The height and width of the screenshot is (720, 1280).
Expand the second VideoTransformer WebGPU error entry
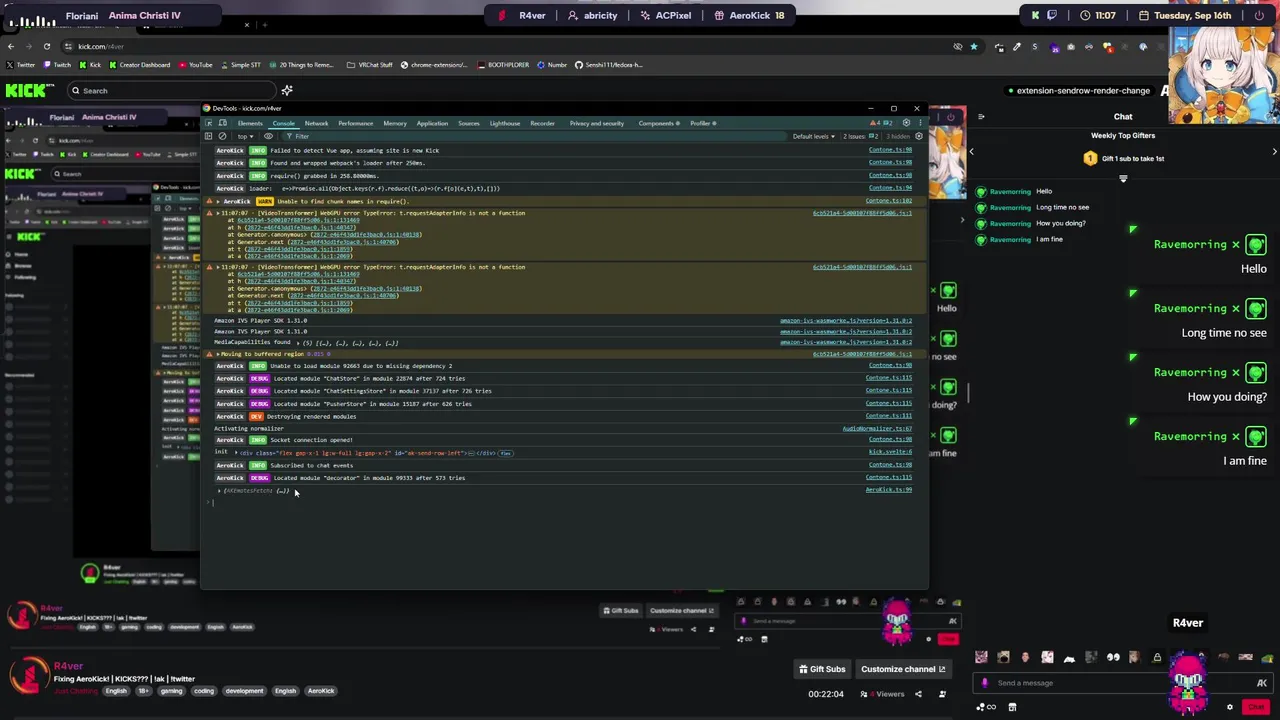pyautogui.click(x=218, y=267)
